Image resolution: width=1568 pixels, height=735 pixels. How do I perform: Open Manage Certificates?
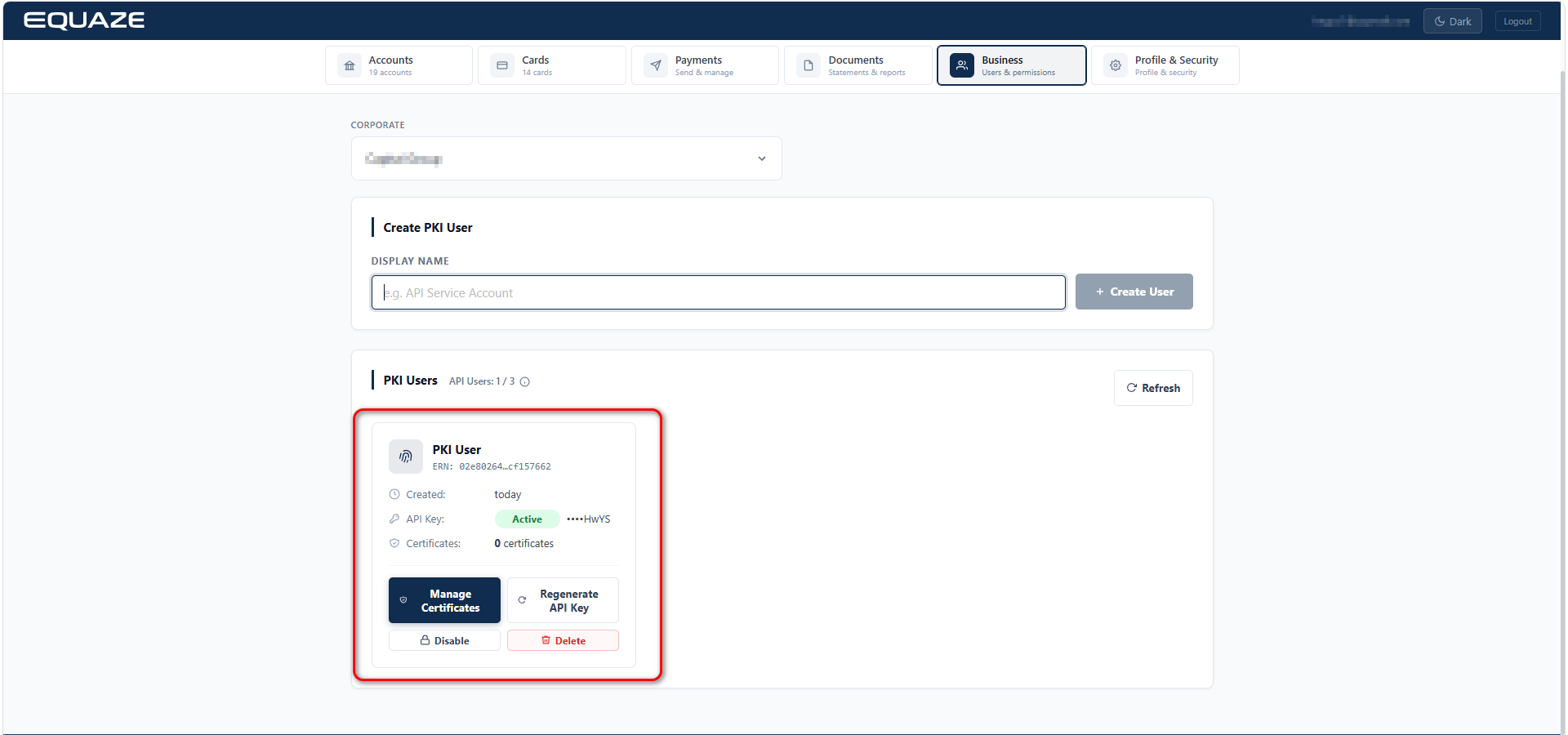pos(444,600)
